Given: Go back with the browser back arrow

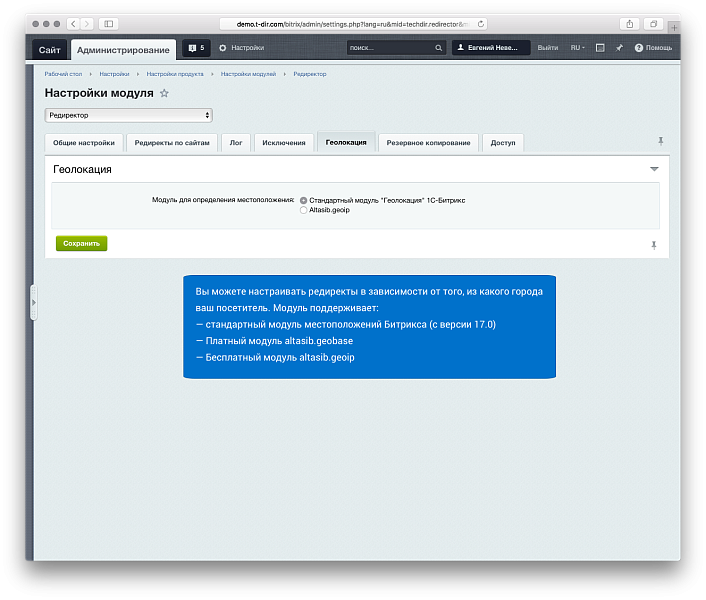Looking at the screenshot, I should (x=73, y=24).
